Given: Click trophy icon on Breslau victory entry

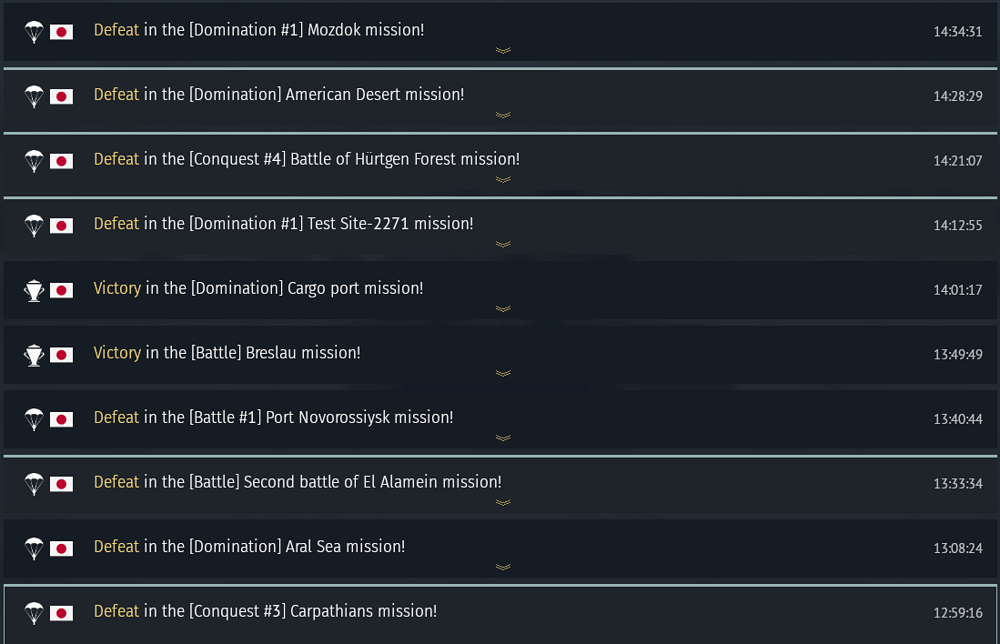Looking at the screenshot, I should [34, 354].
